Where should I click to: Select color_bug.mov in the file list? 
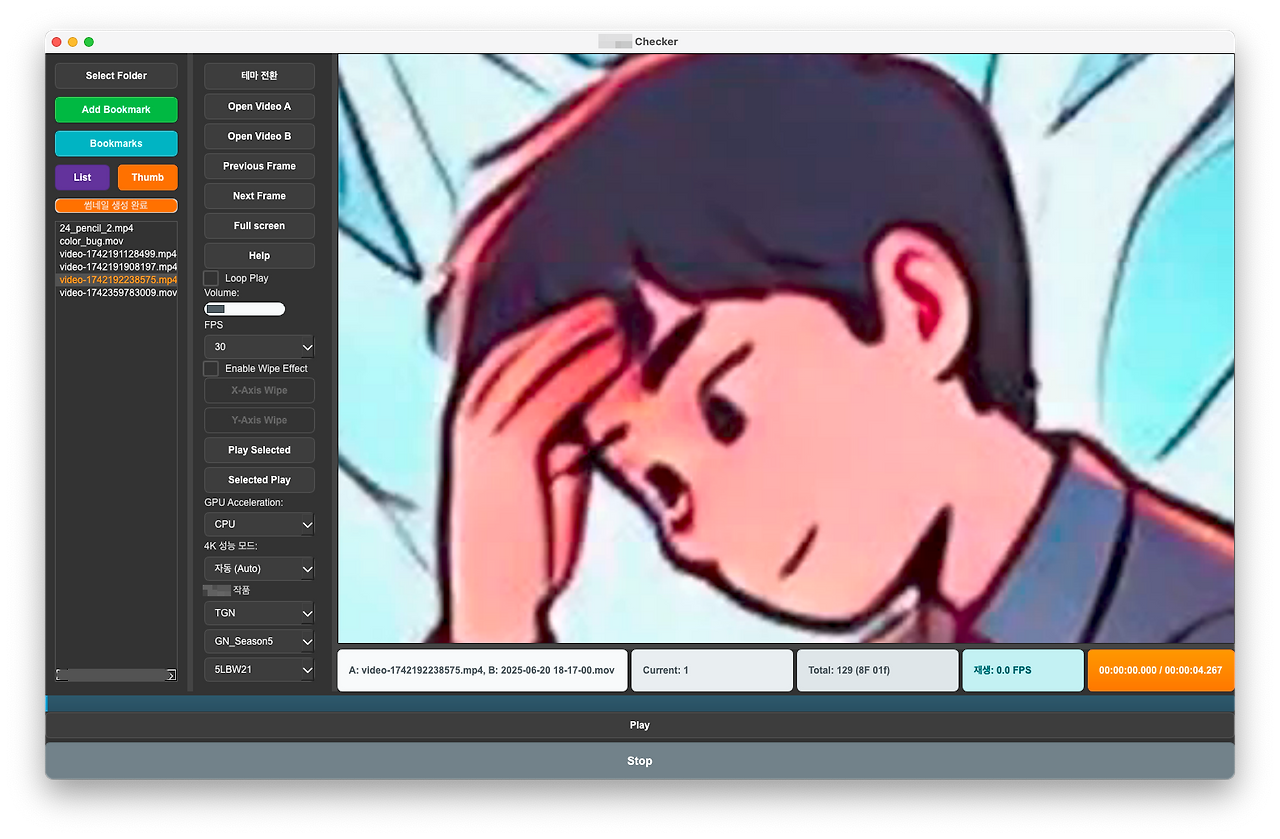click(91, 242)
